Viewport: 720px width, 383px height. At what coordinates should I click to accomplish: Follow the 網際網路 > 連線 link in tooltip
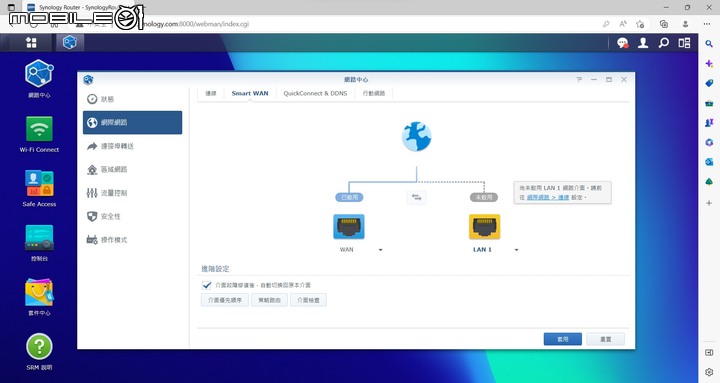[548, 197]
